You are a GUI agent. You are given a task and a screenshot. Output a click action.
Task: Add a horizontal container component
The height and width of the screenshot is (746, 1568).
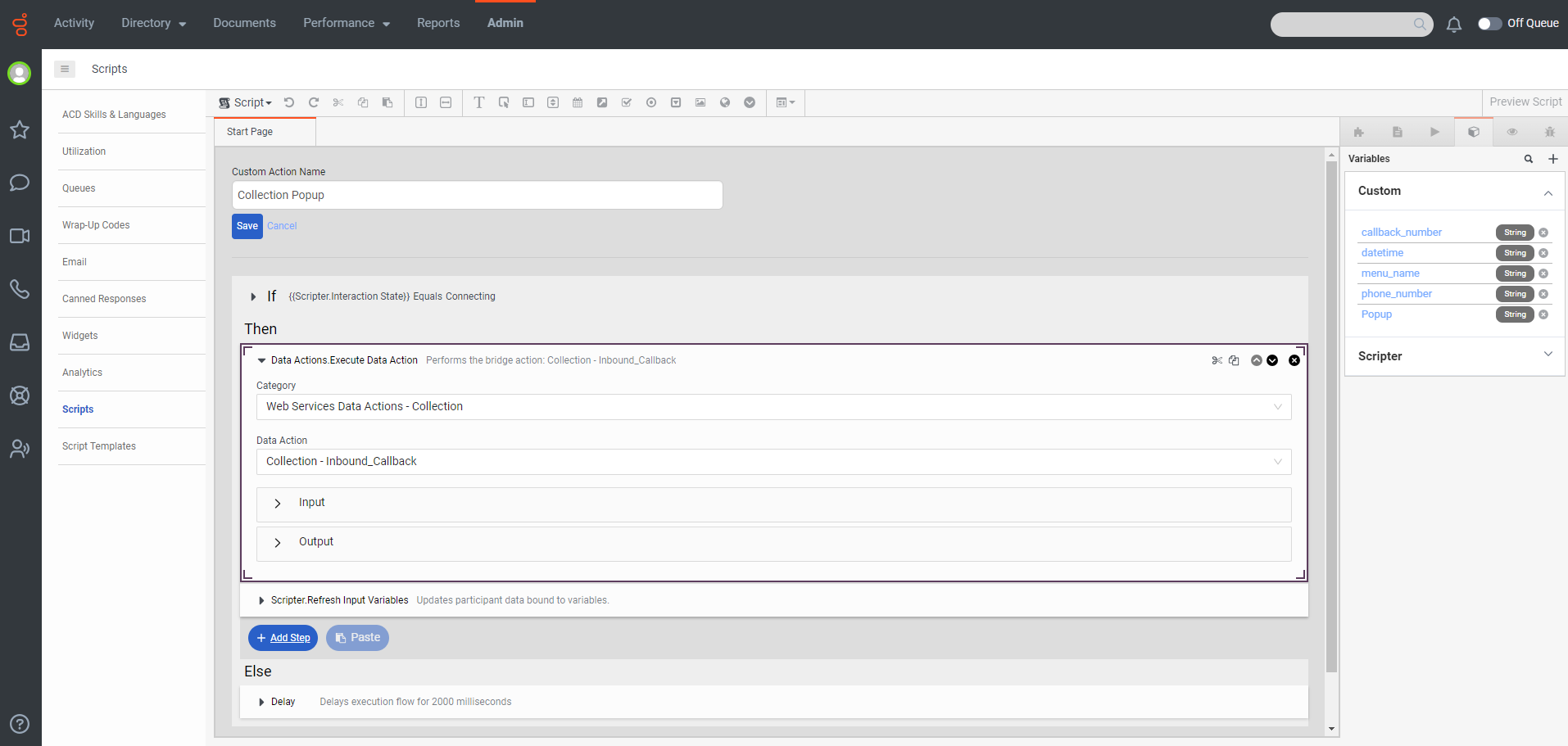(446, 102)
